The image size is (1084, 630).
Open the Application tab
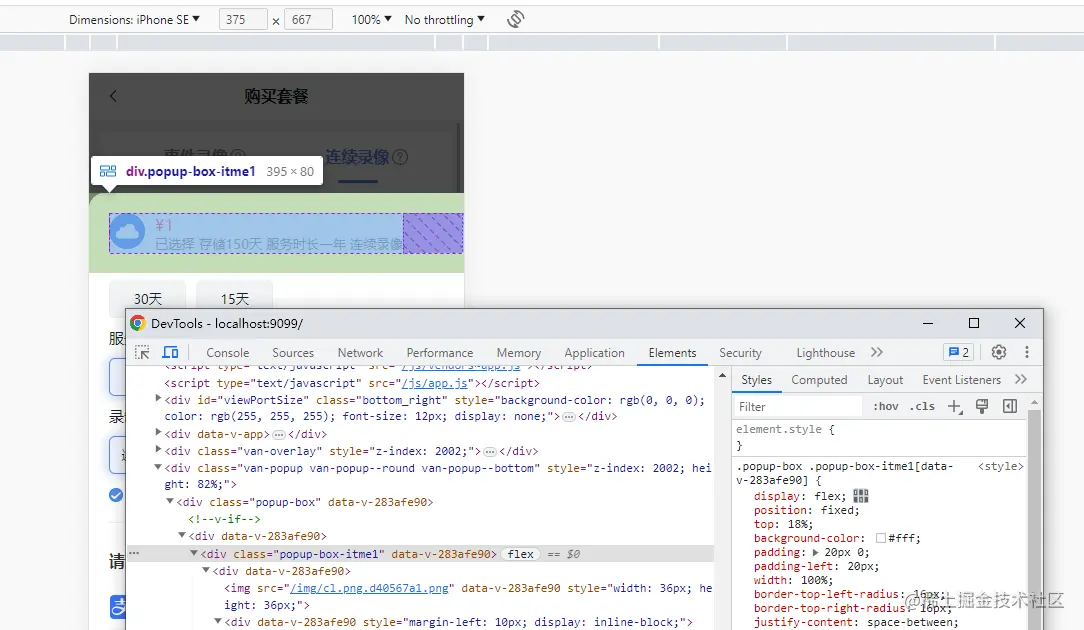click(x=595, y=353)
